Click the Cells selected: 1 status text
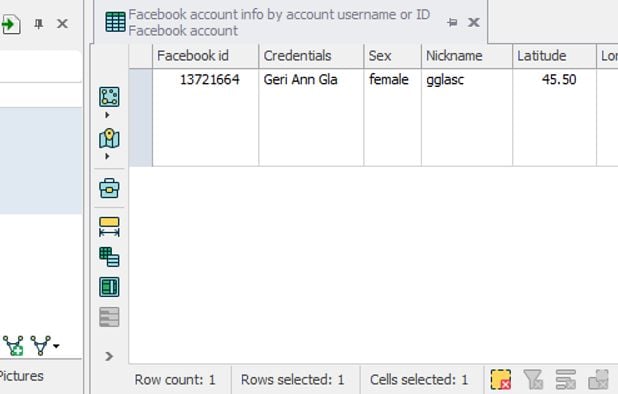The width and height of the screenshot is (618, 394). click(419, 379)
